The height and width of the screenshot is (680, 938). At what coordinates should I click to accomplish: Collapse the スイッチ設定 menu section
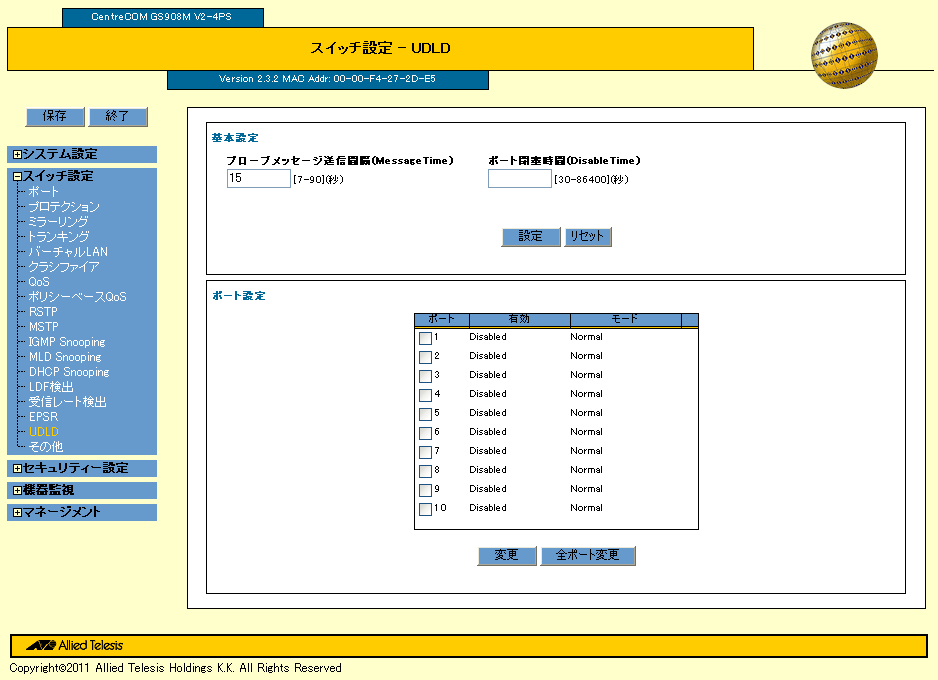click(x=17, y=177)
